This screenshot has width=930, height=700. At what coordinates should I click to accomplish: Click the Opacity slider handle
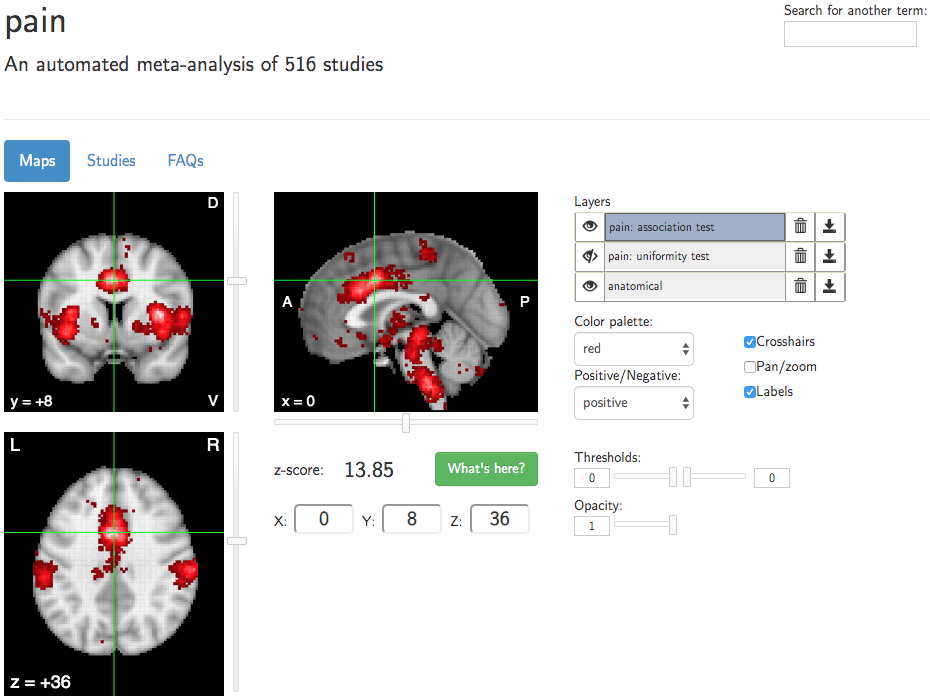pyautogui.click(x=673, y=525)
